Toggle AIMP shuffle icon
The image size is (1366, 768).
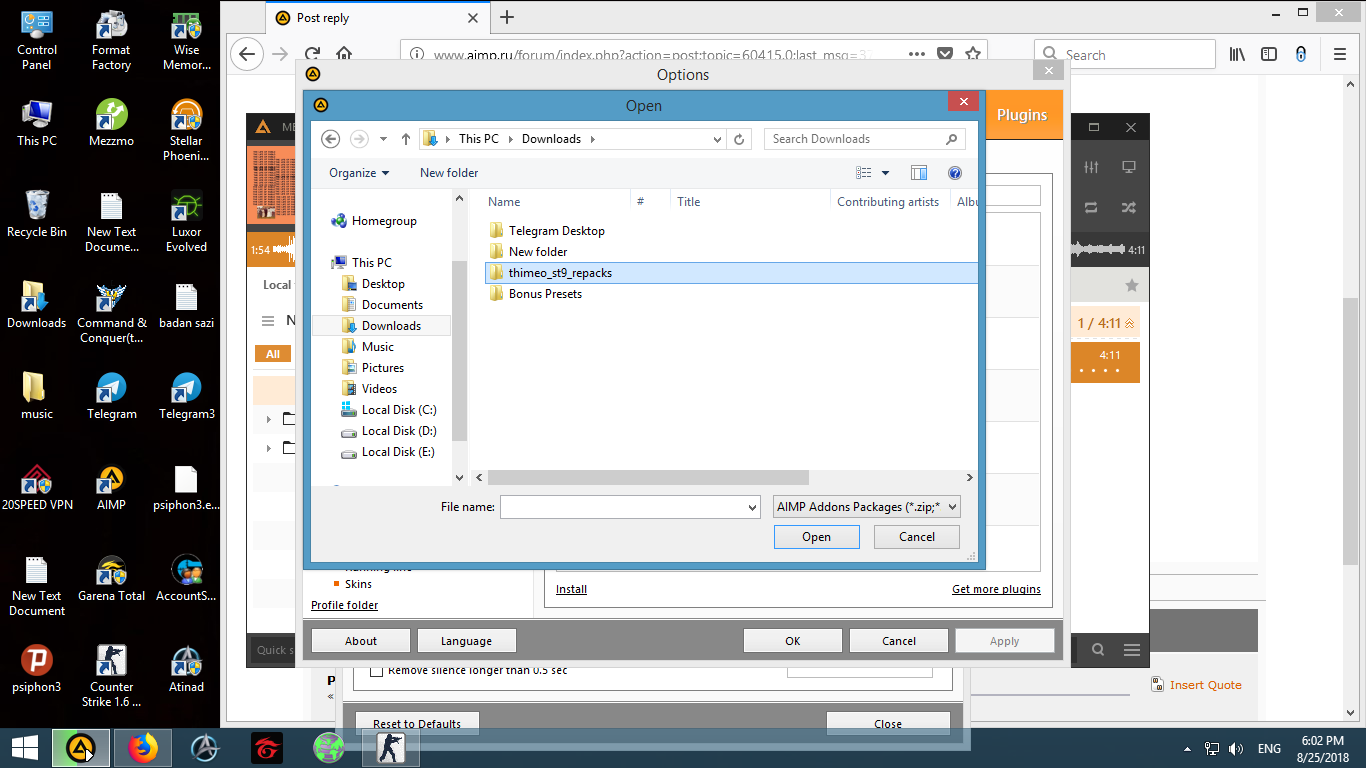click(1129, 207)
